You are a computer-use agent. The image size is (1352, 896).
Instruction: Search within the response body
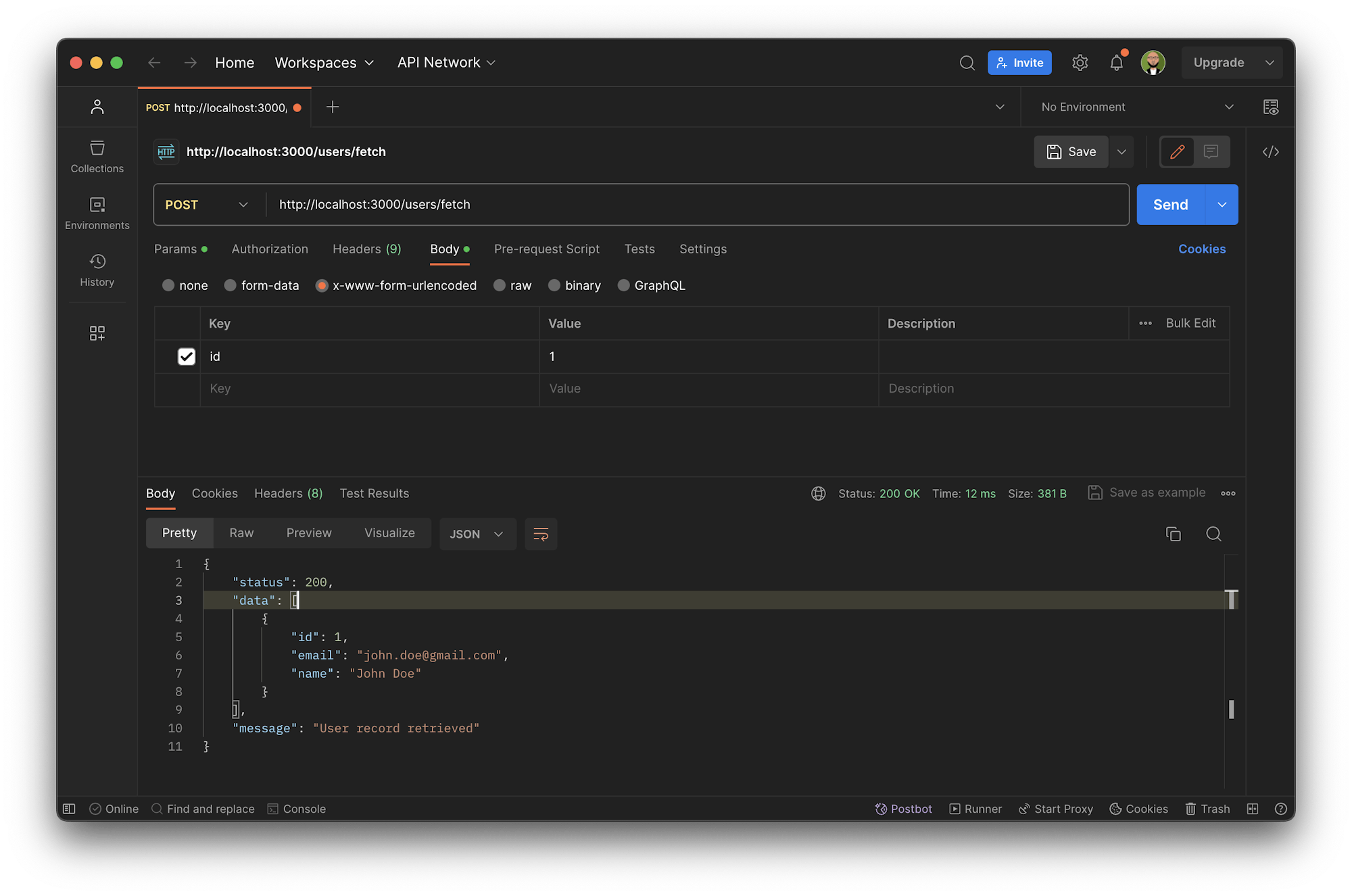click(x=1213, y=534)
